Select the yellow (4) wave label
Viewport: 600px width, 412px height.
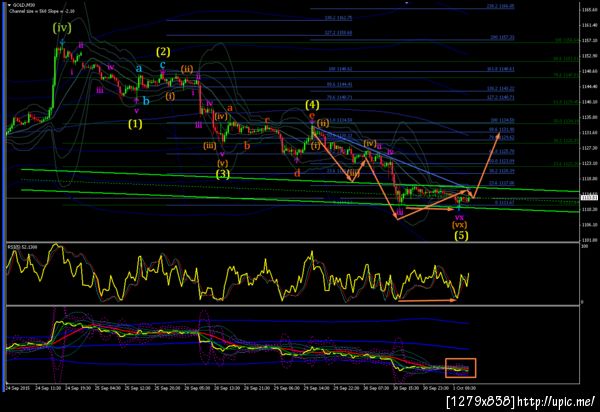pos(312,104)
